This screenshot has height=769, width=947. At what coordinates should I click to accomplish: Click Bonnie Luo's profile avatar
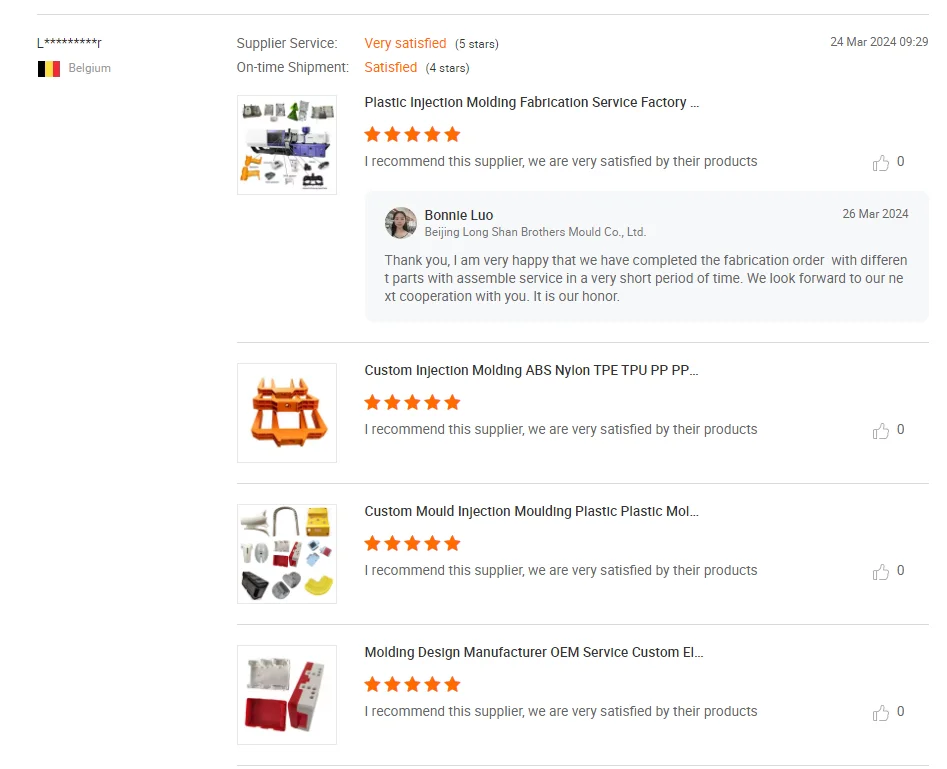400,223
